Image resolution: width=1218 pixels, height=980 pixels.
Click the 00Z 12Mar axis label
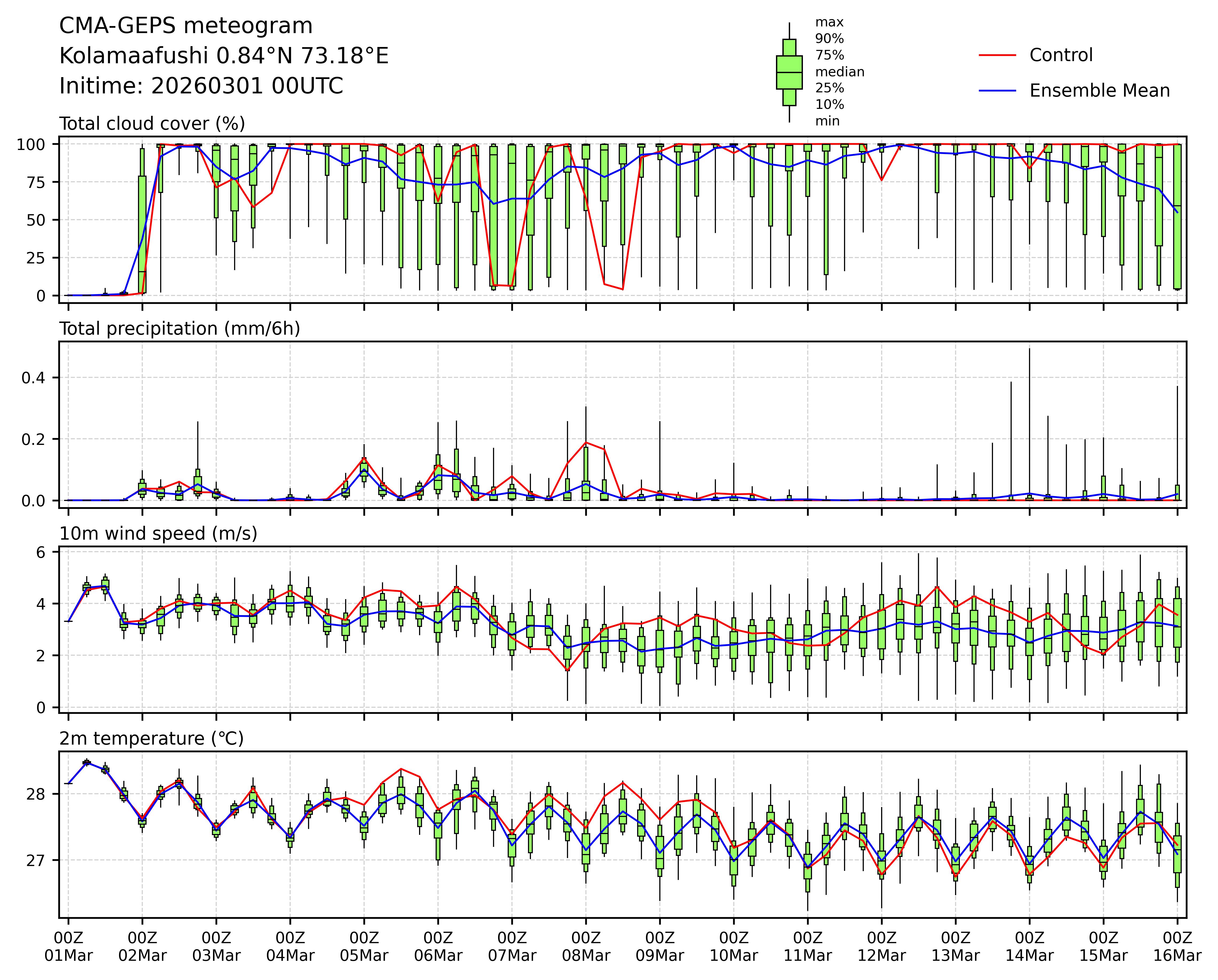click(x=881, y=947)
